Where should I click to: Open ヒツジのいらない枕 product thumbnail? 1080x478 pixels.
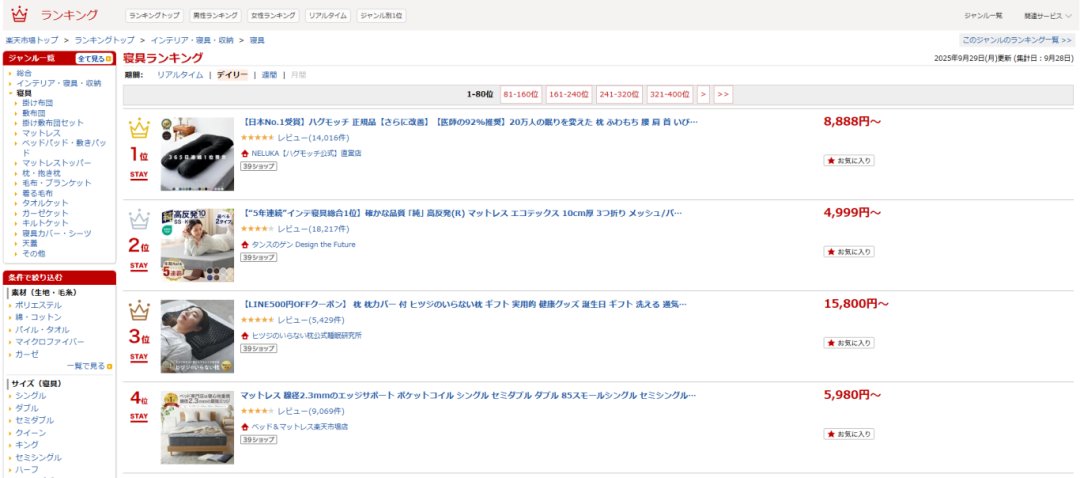tap(197, 337)
